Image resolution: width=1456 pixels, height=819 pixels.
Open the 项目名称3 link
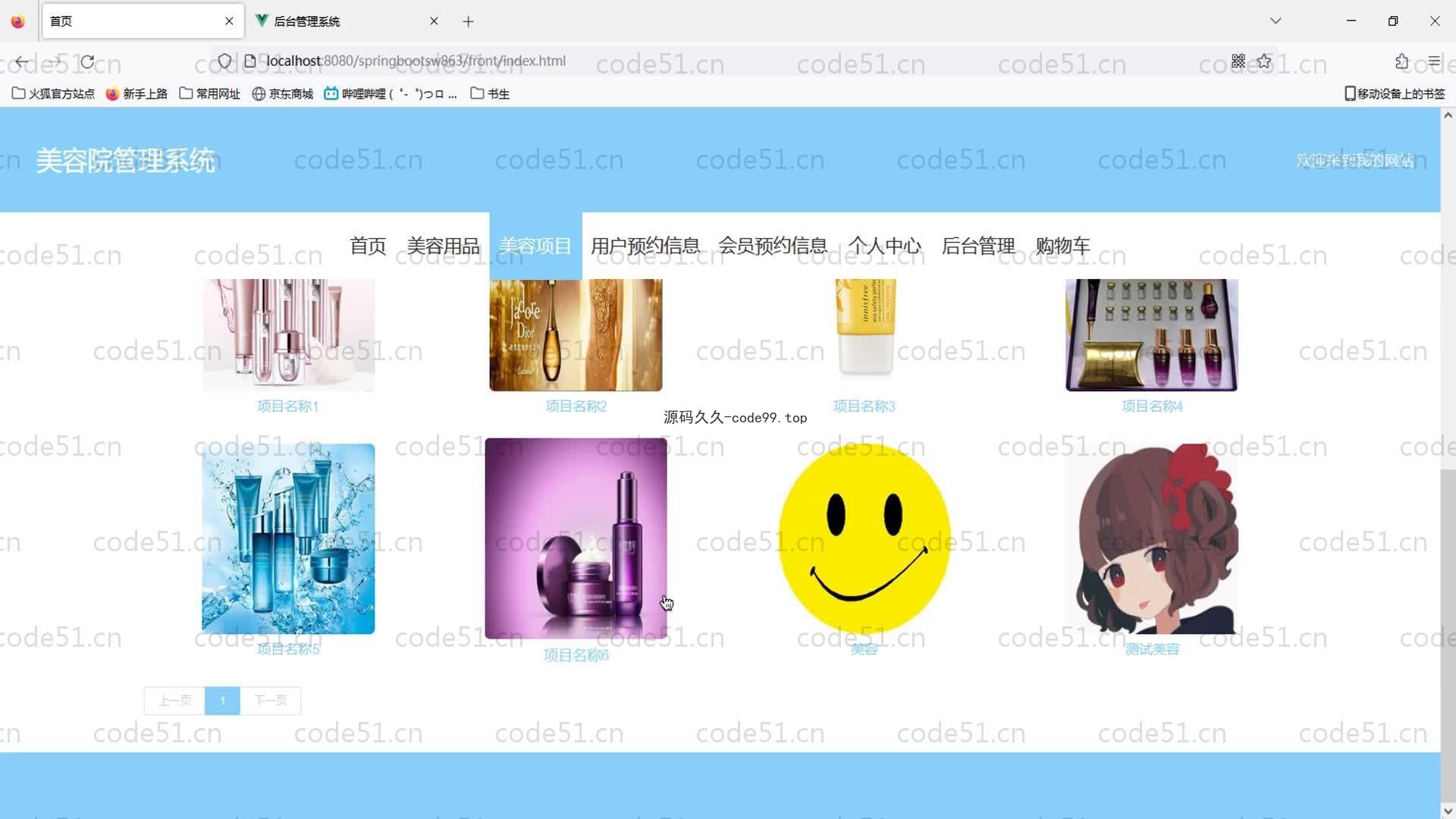(x=864, y=406)
